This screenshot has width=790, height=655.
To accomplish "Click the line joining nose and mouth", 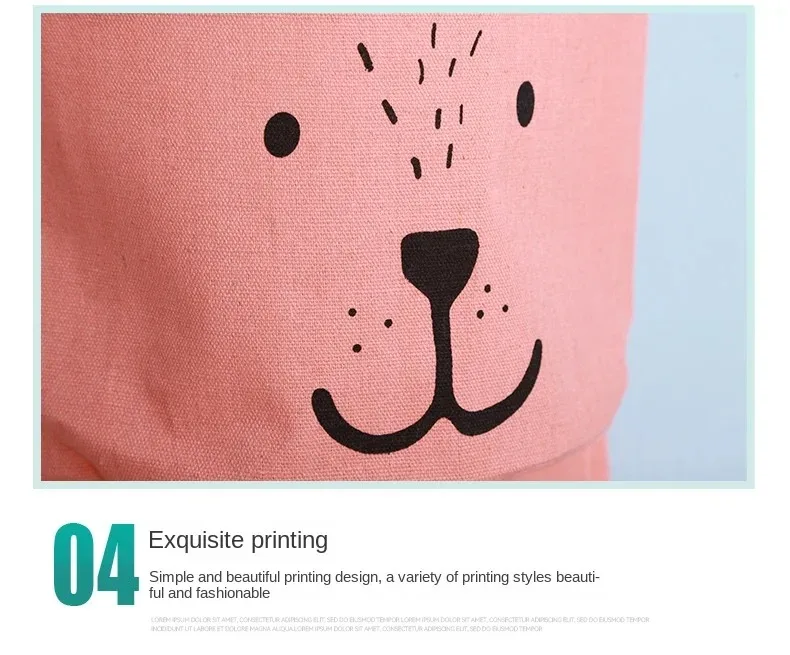I will click(442, 353).
